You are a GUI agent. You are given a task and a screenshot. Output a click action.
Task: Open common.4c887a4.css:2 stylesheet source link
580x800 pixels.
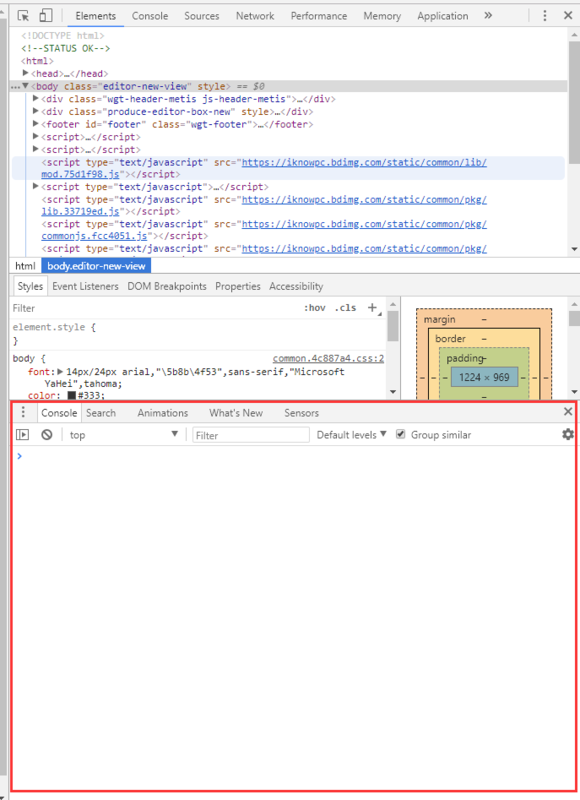click(329, 358)
